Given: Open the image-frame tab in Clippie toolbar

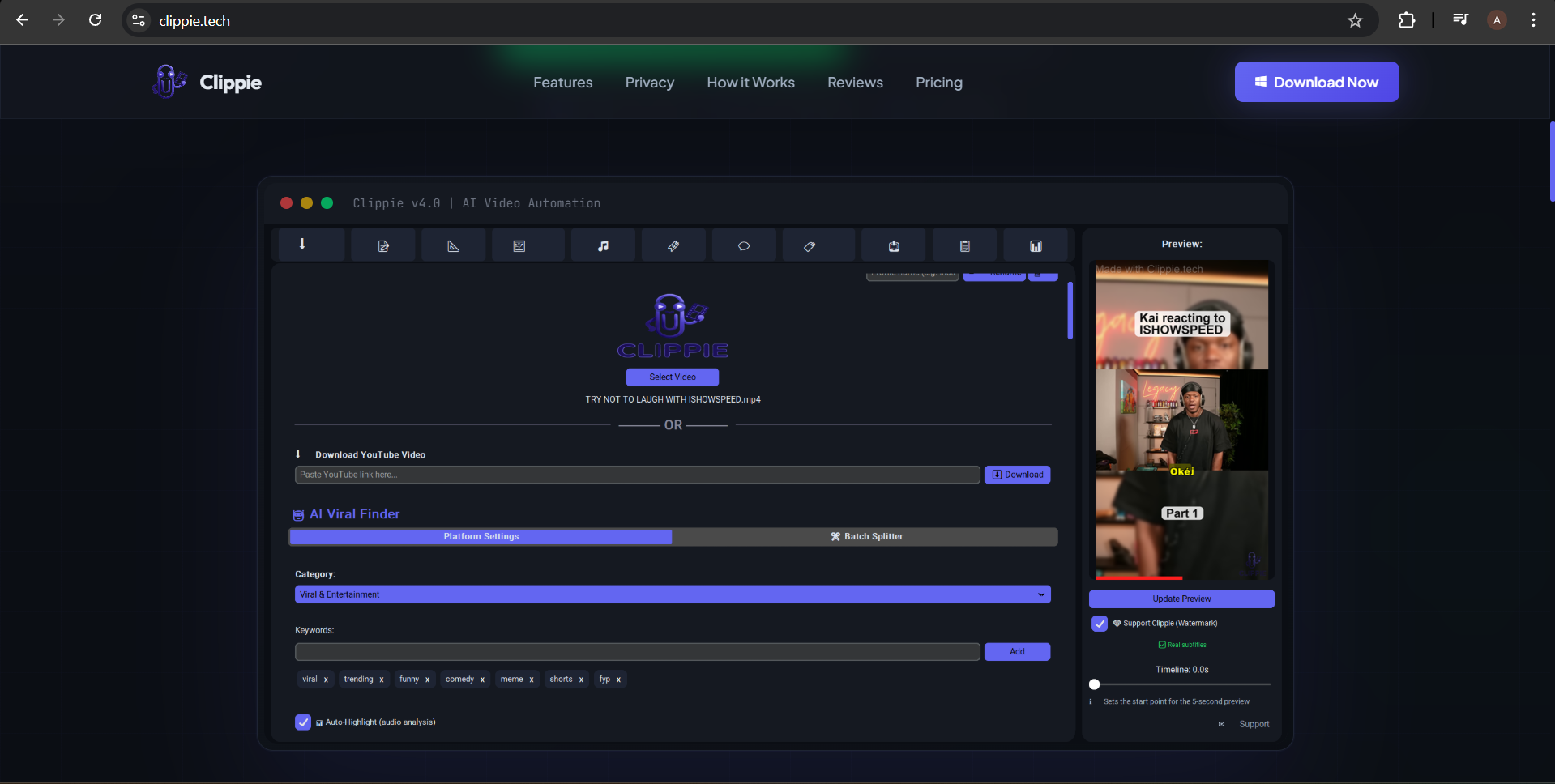Looking at the screenshot, I should 528,245.
